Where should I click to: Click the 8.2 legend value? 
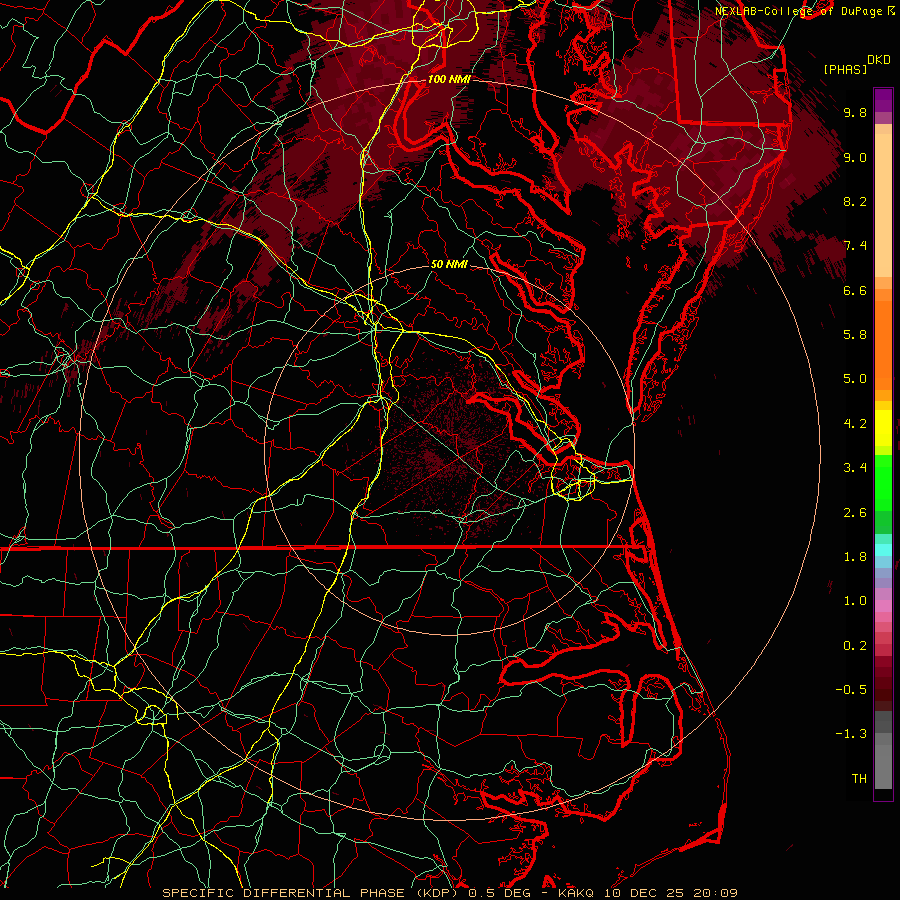tap(855, 202)
